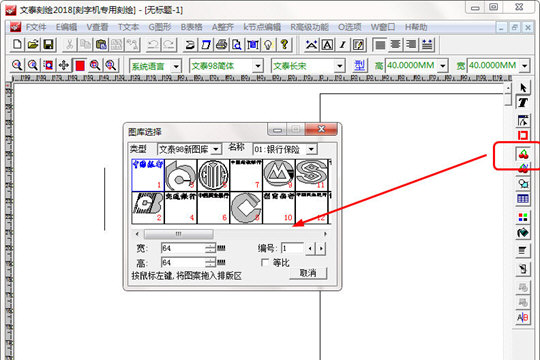Image resolution: width=540 pixels, height=360 pixels.
Task: Click the 编号 previous arrow button
Action: (x=310, y=248)
